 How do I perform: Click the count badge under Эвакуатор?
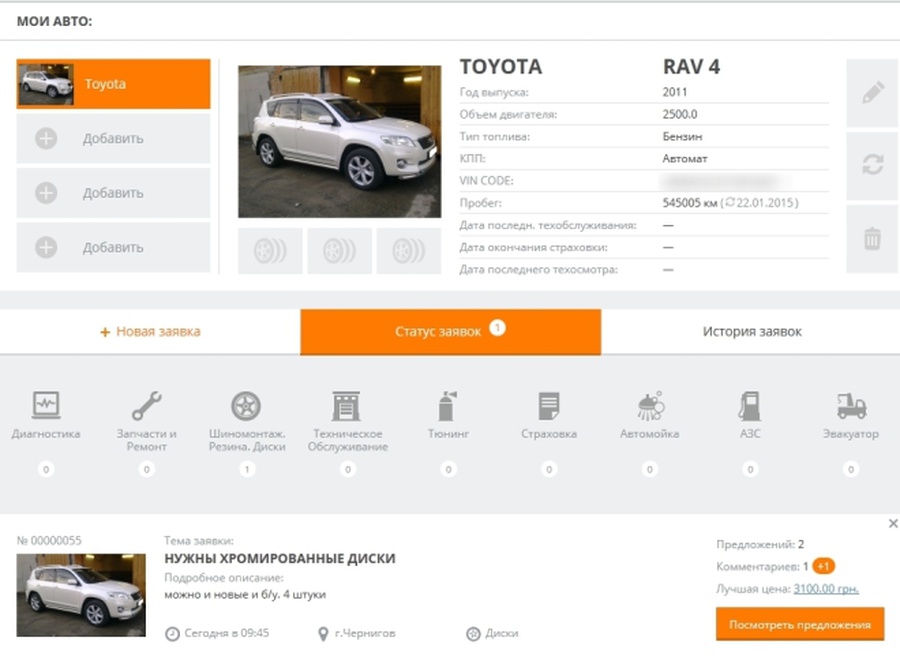[x=851, y=469]
